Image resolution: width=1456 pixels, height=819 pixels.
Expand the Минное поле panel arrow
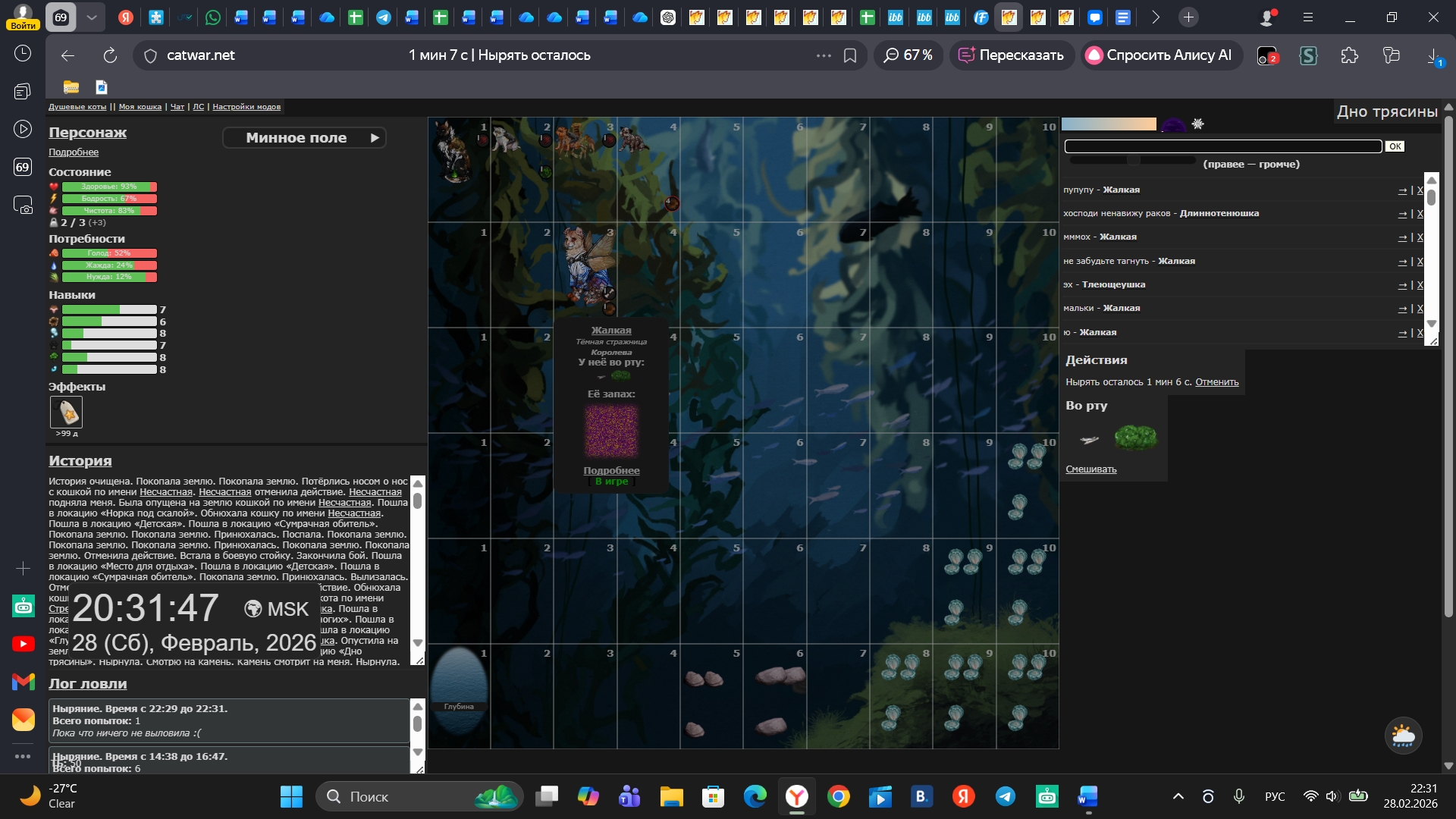(374, 138)
